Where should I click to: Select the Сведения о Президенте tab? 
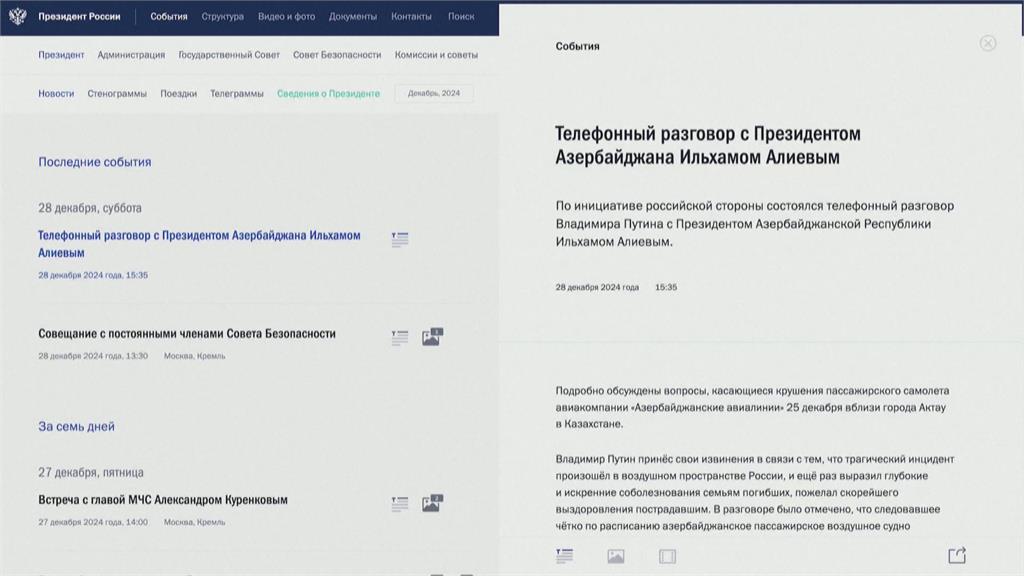[328, 93]
